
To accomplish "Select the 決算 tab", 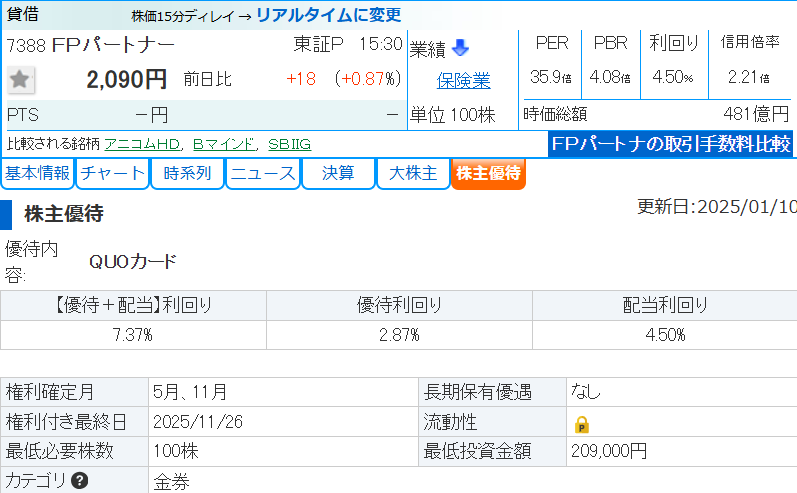I will coord(338,173).
